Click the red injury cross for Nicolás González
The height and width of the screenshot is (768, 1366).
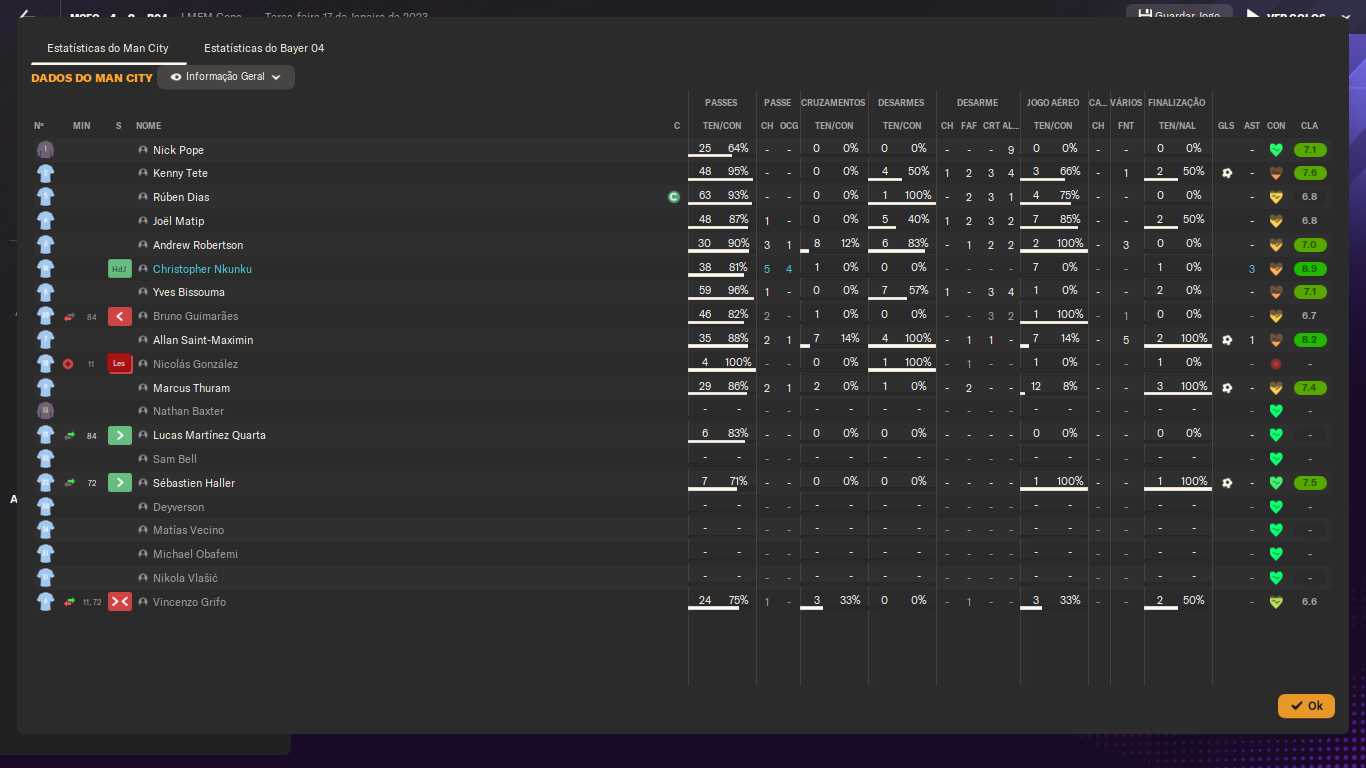[x=68, y=364]
